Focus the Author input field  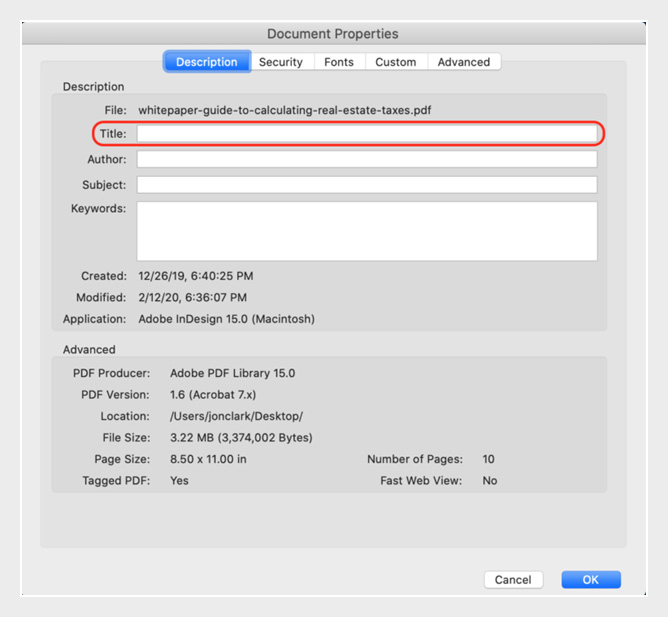[366, 160]
